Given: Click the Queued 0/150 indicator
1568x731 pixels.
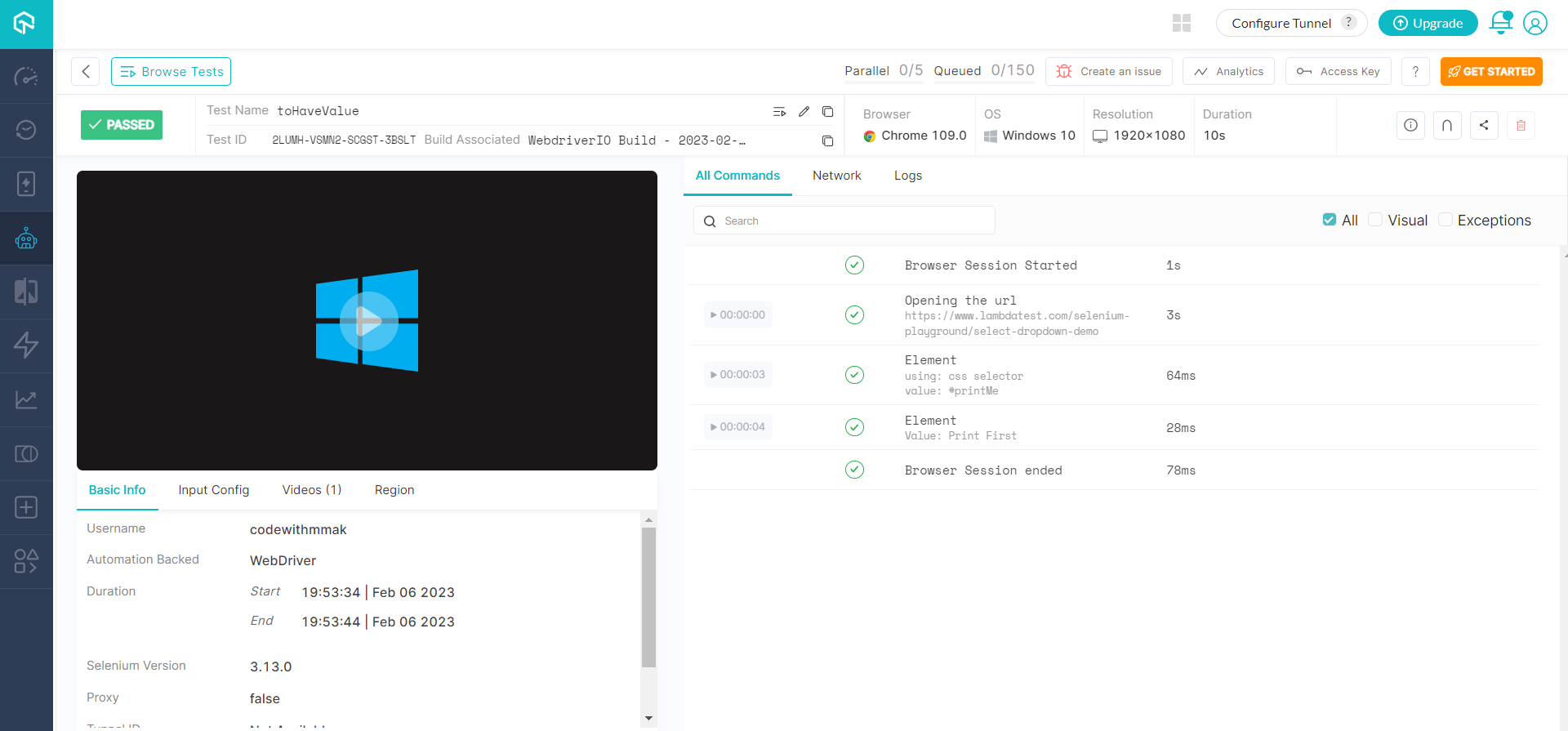Looking at the screenshot, I should click(x=984, y=71).
